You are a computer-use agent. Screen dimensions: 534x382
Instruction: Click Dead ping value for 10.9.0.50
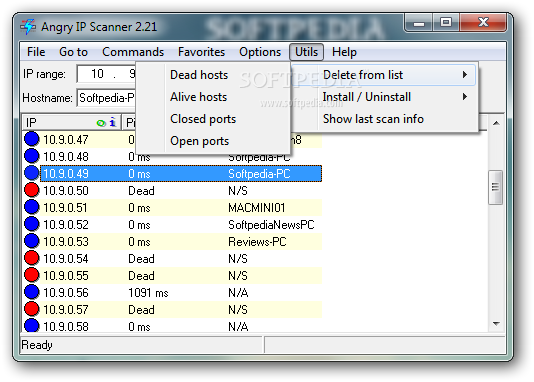coord(141,191)
